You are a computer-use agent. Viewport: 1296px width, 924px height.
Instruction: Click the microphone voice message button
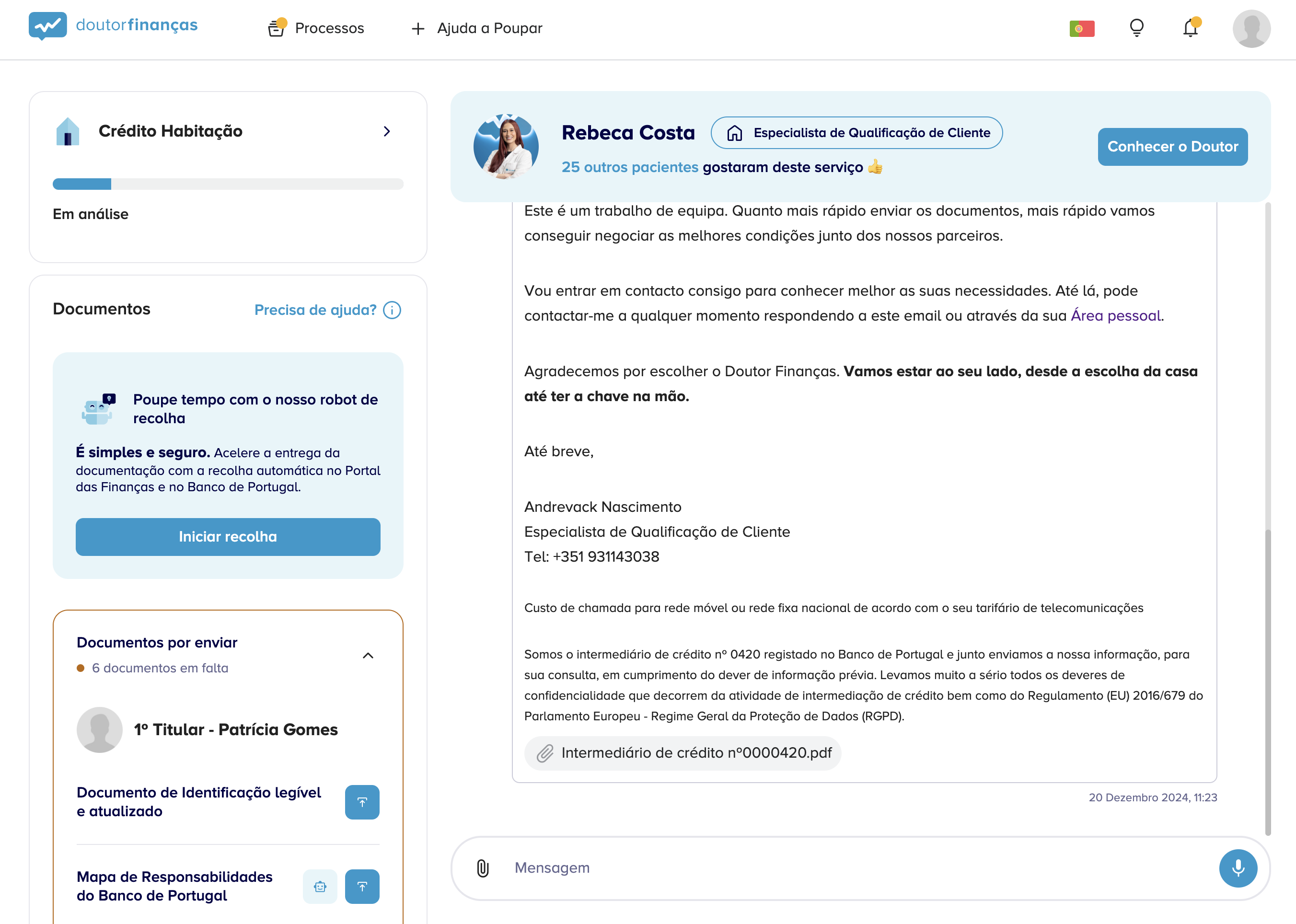(1238, 867)
